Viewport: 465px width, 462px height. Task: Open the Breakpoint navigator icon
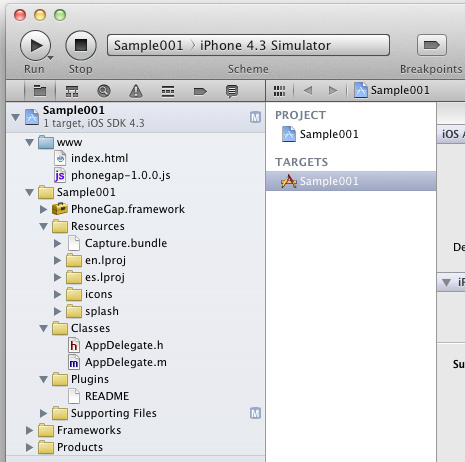pyautogui.click(x=200, y=91)
